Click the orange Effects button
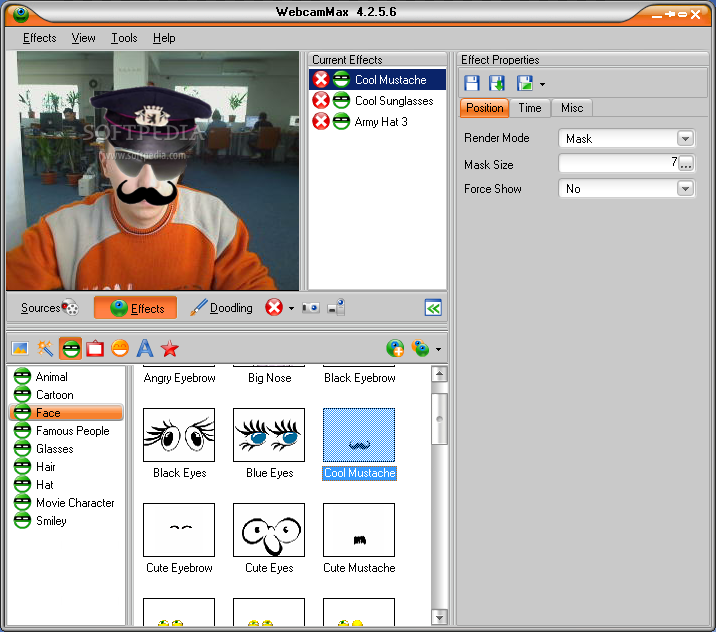716x632 pixels. (136, 308)
